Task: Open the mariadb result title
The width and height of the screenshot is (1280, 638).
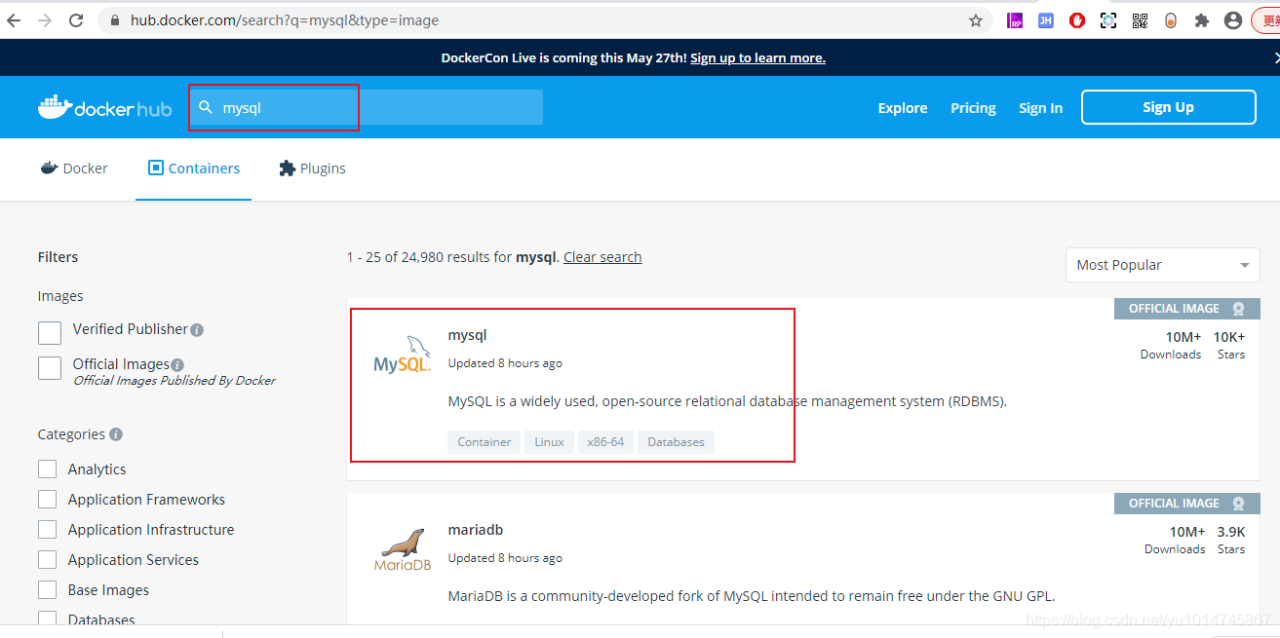Action: pyautogui.click(x=476, y=530)
